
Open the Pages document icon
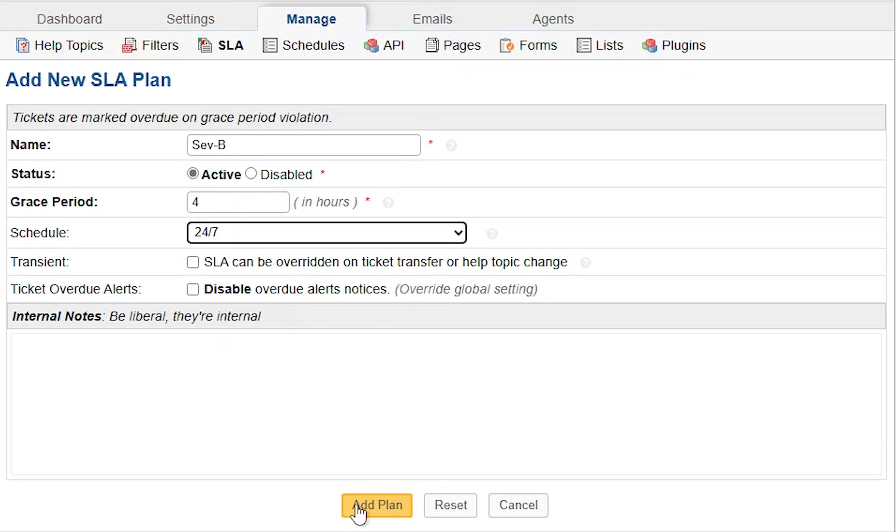(x=432, y=46)
